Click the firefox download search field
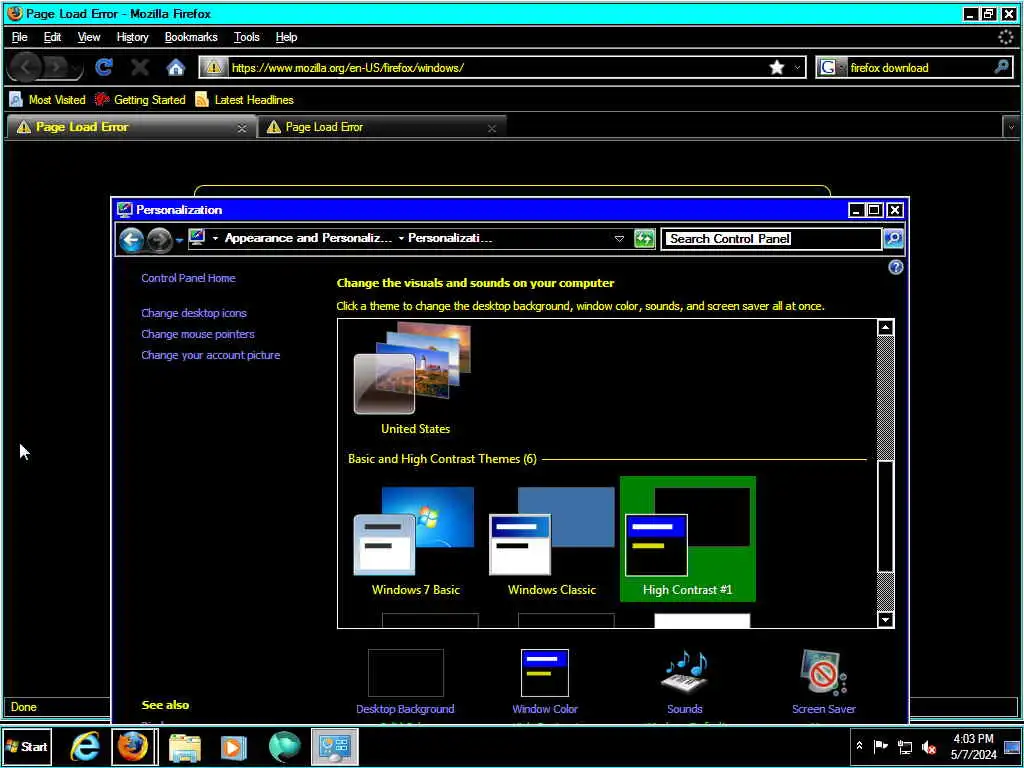The height and width of the screenshot is (768, 1024). (918, 67)
